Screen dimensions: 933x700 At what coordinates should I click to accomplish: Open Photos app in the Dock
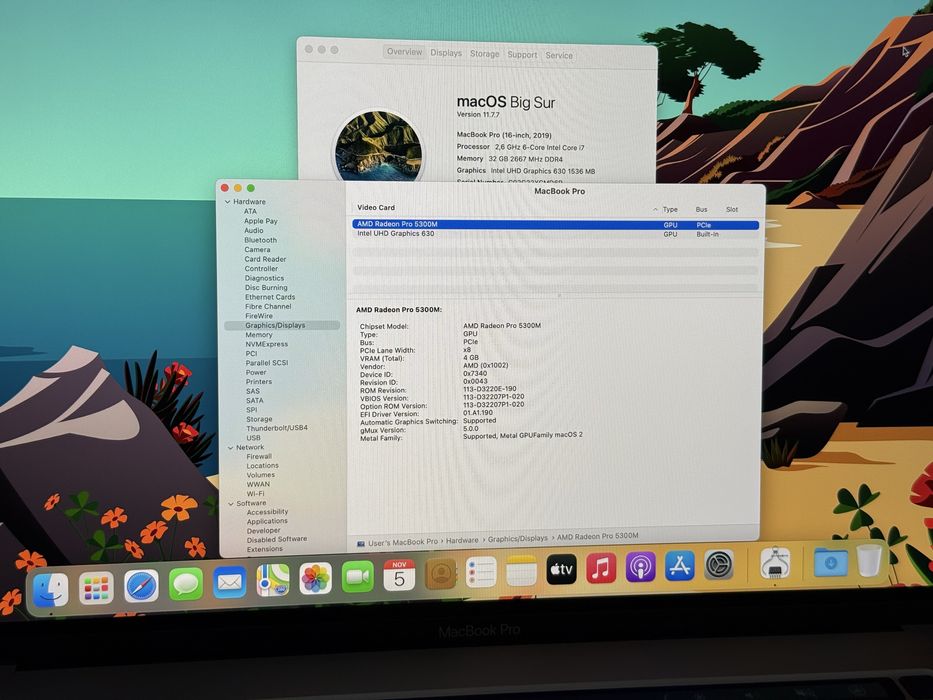pos(315,578)
